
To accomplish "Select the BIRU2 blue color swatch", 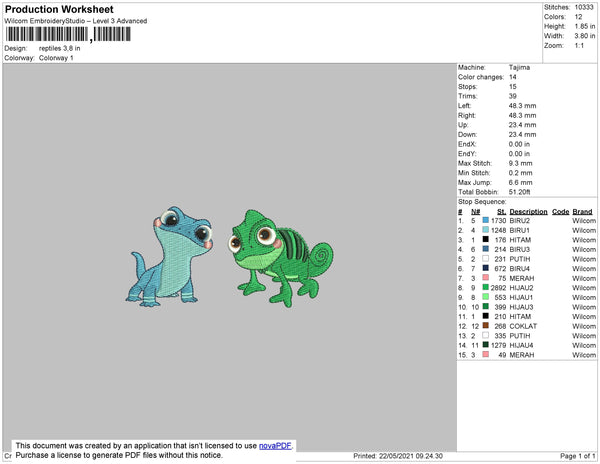I will (x=486, y=220).
